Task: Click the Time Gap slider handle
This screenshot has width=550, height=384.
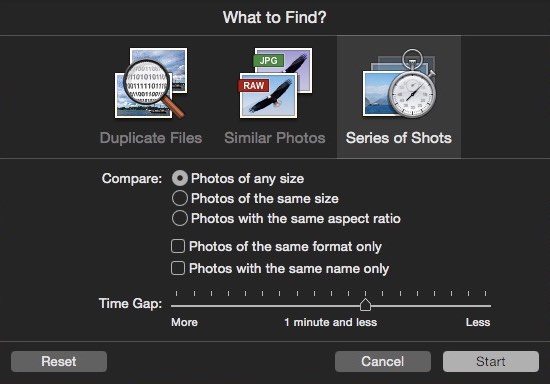Action: pos(365,304)
